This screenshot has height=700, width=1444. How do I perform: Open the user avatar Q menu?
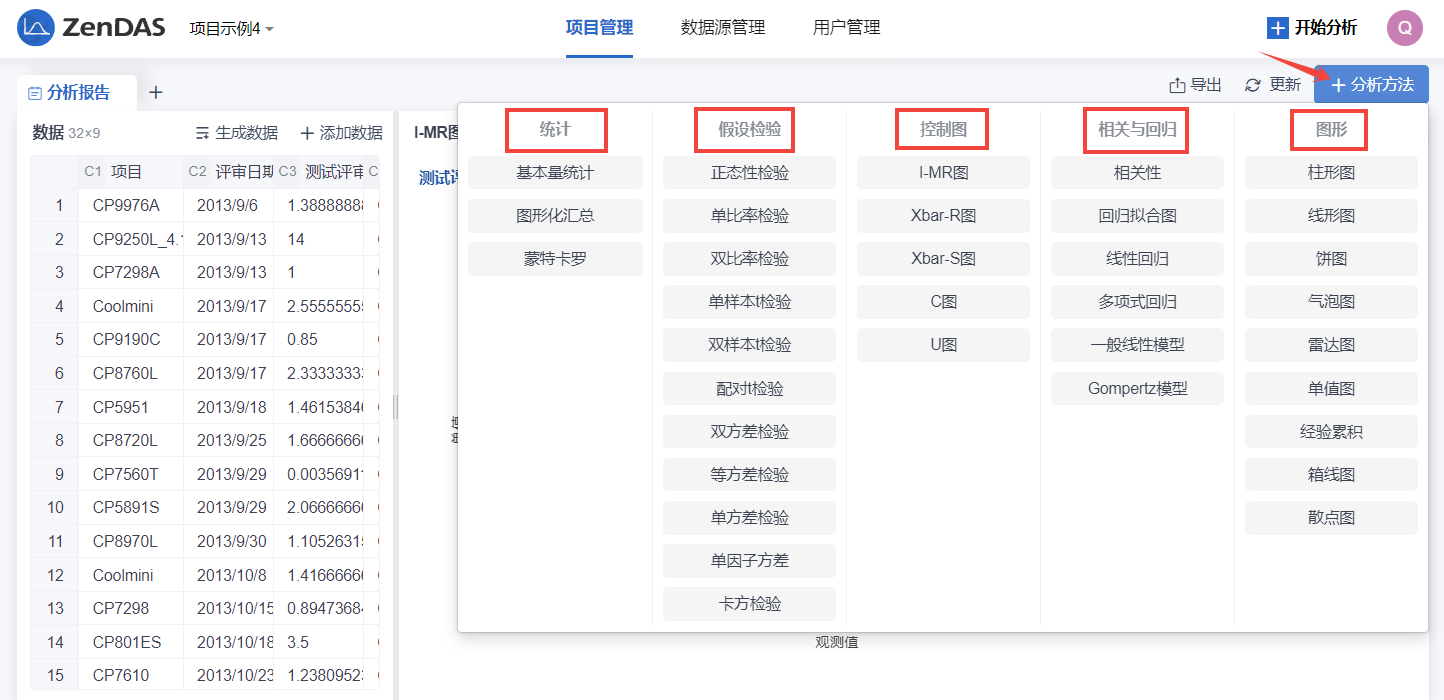tap(1404, 28)
